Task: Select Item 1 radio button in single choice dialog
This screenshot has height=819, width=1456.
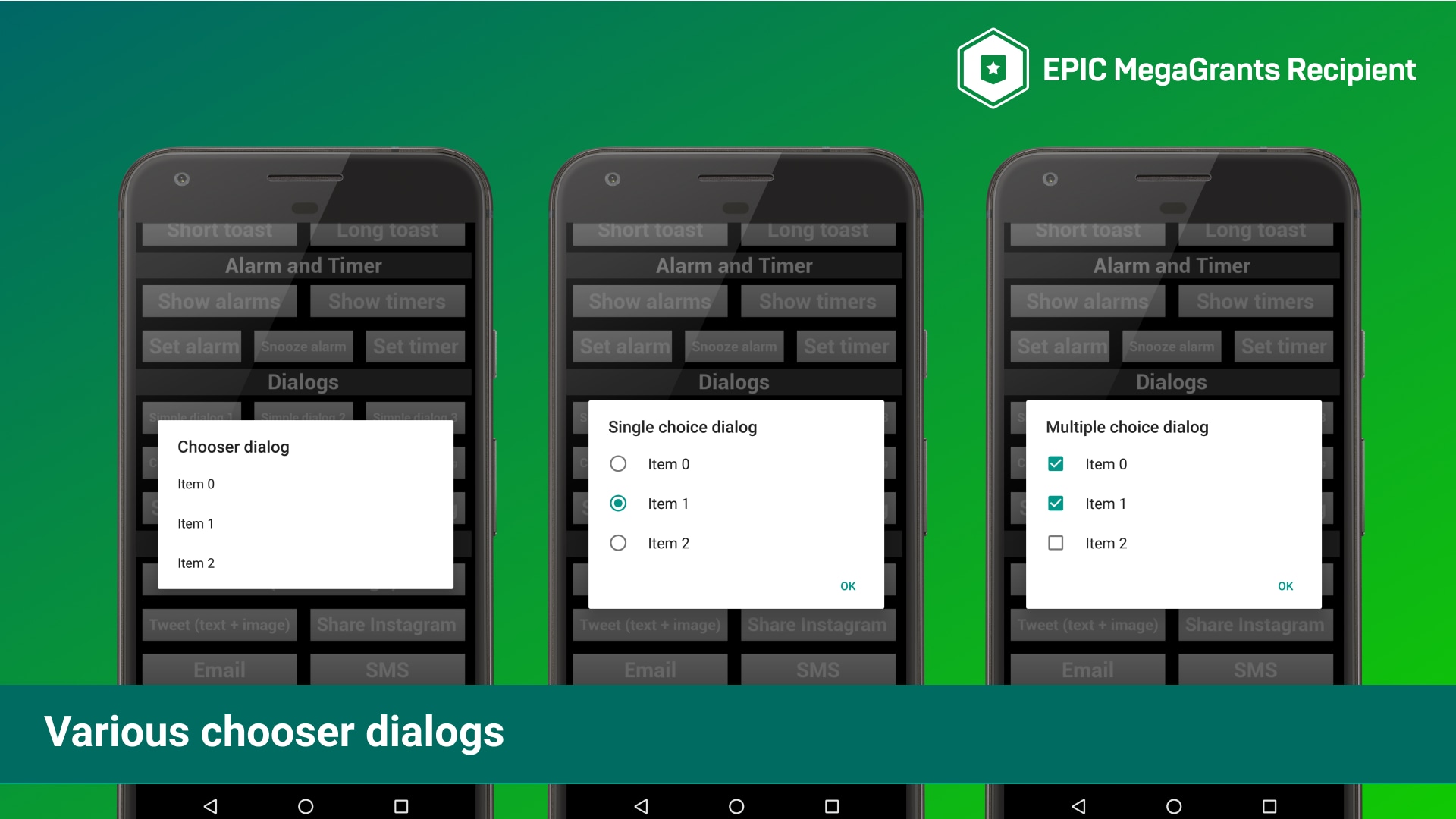Action: pyautogui.click(x=618, y=503)
